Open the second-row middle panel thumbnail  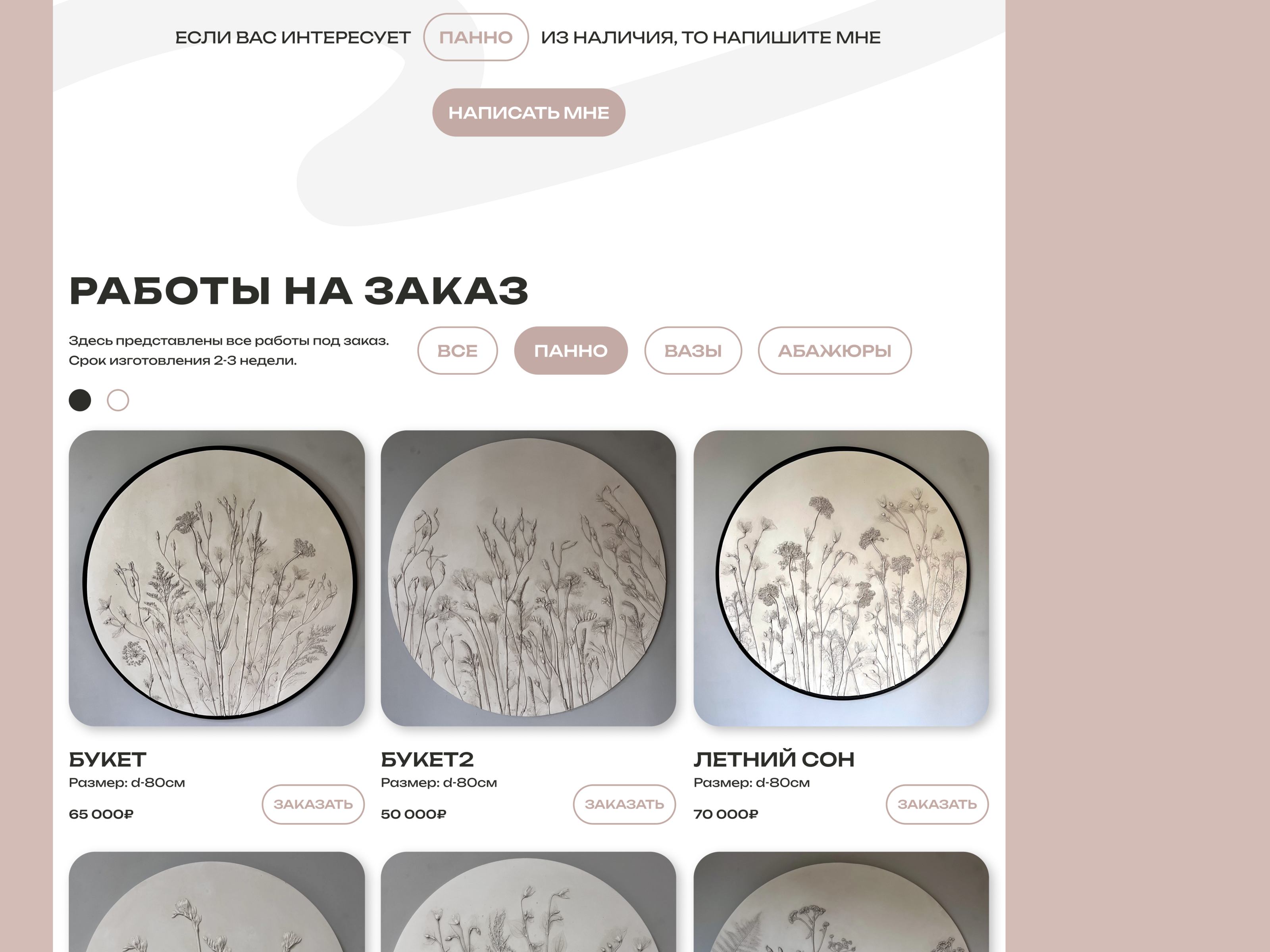[528, 902]
